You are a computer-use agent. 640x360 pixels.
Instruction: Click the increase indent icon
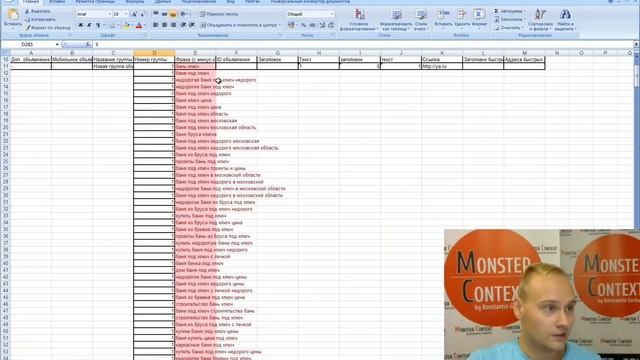(192, 25)
